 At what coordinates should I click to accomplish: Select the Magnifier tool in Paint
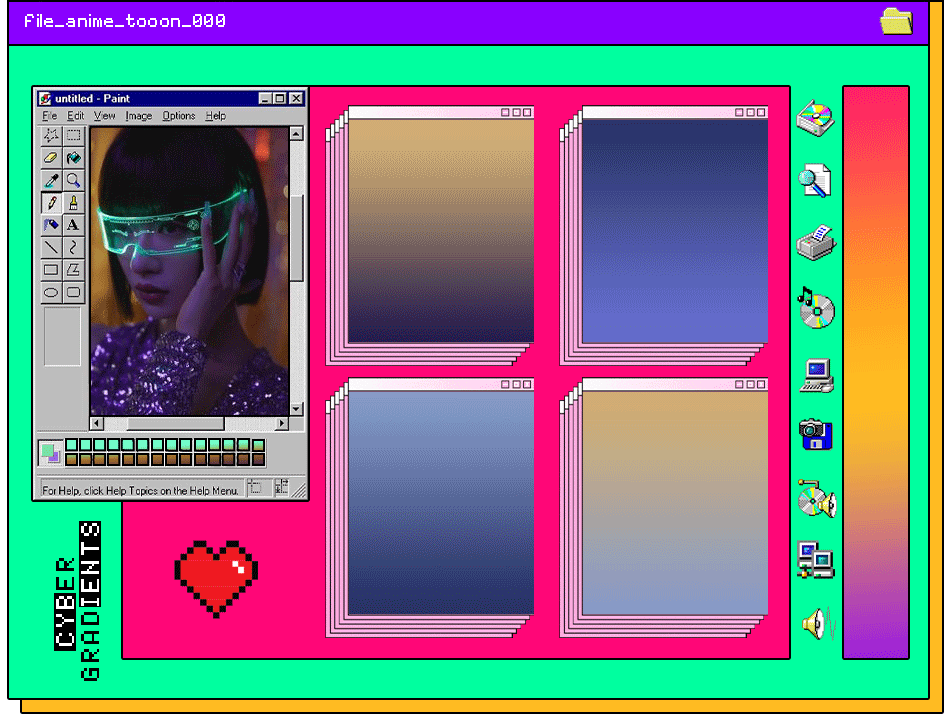tap(73, 180)
